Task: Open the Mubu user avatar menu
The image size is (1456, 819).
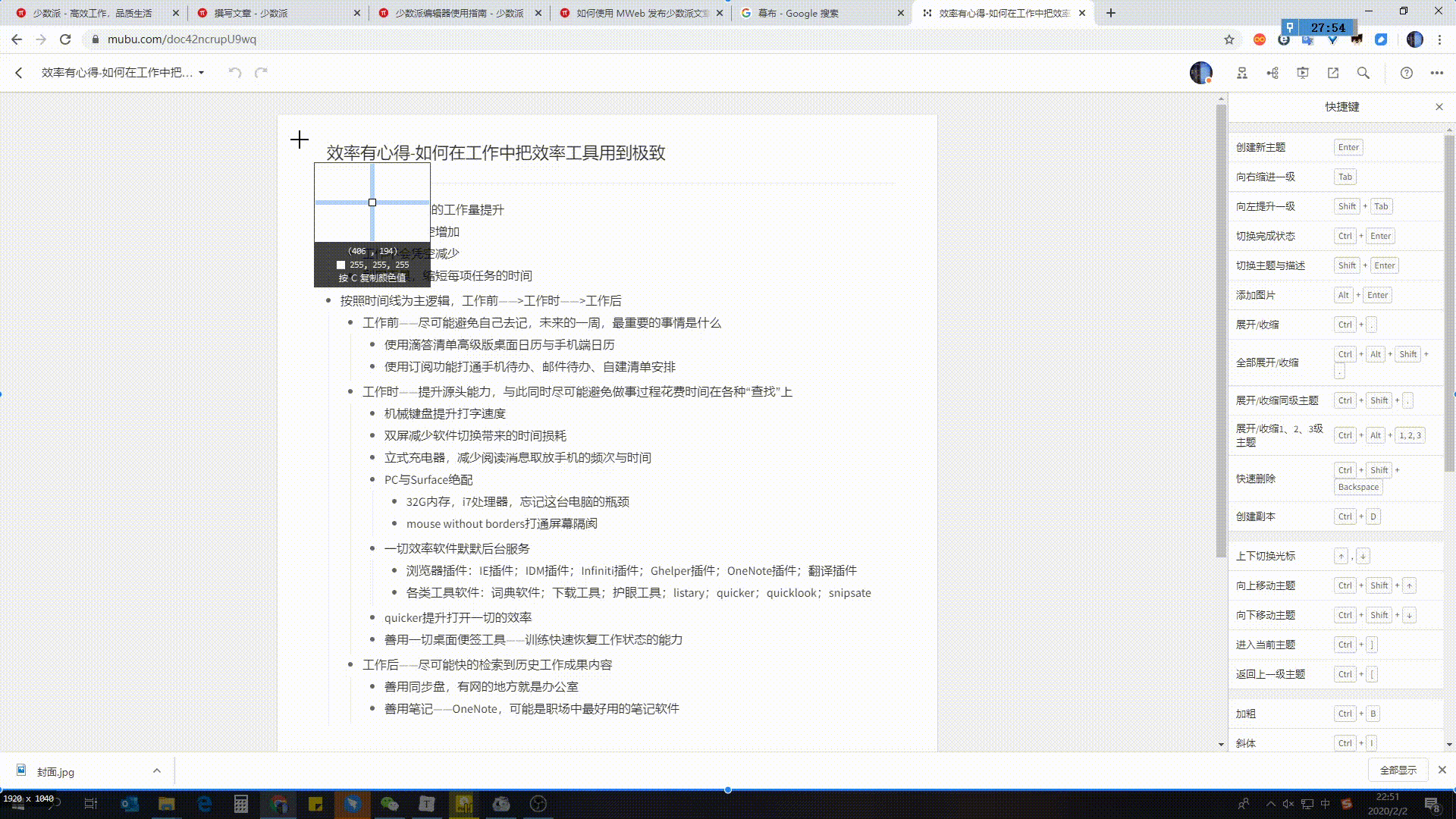Action: pos(1200,73)
